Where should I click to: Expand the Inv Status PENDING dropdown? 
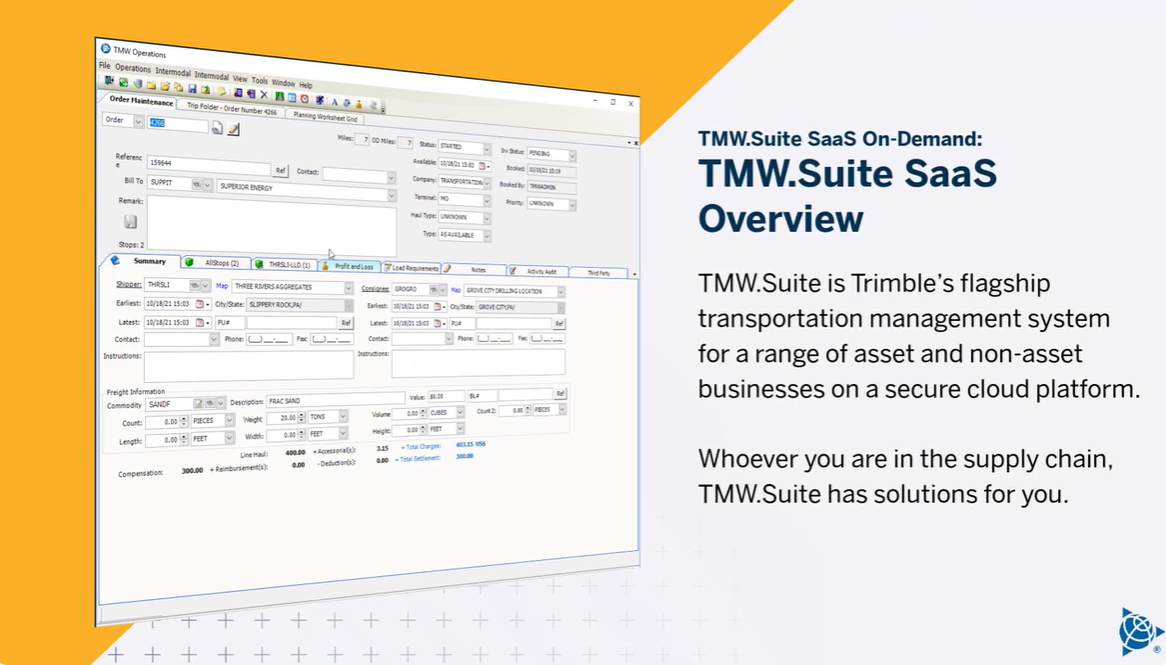click(572, 155)
